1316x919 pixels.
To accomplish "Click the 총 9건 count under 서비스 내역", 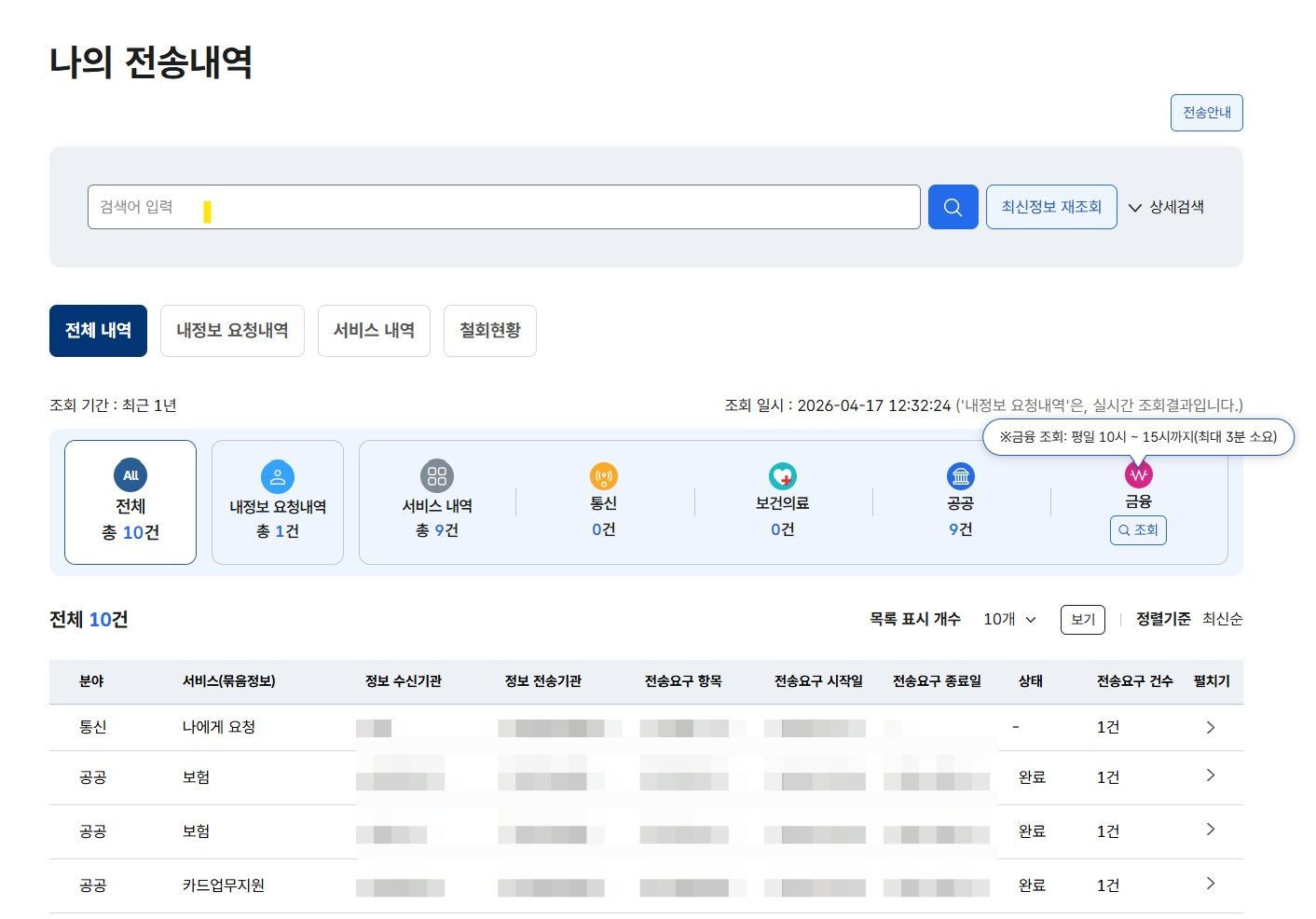I will tap(437, 530).
